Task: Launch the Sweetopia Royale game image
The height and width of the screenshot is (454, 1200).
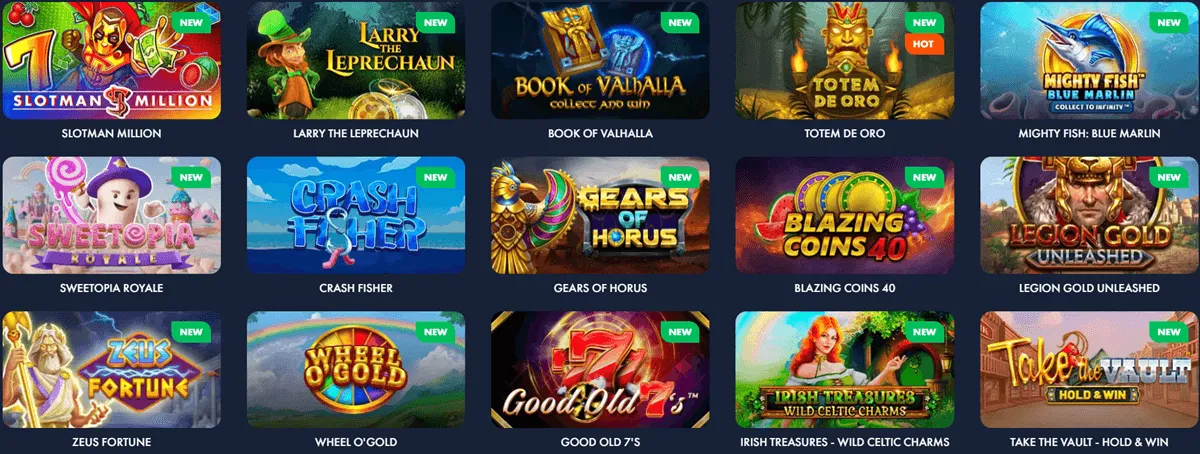Action: [112, 215]
